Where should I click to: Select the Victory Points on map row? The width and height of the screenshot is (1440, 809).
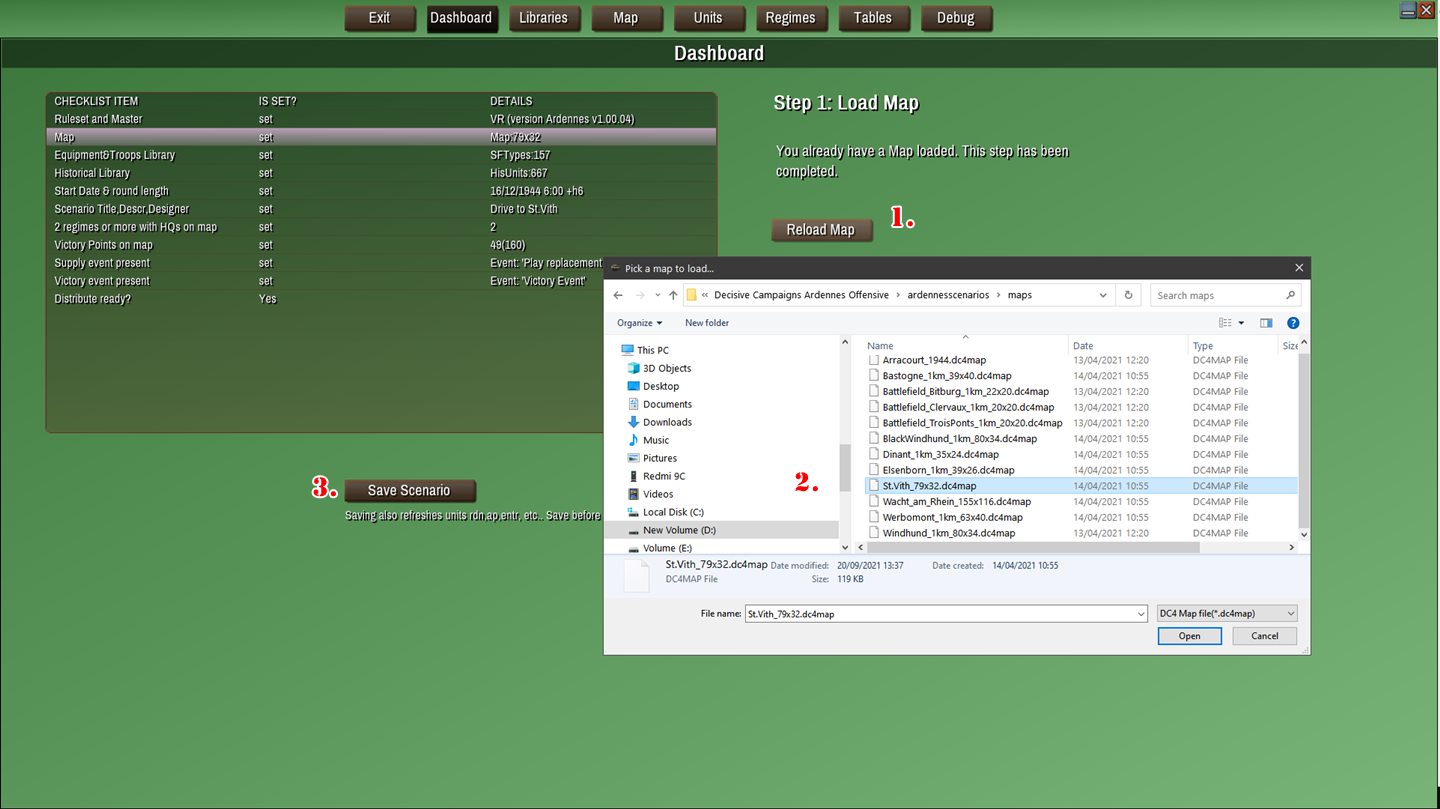[381, 245]
